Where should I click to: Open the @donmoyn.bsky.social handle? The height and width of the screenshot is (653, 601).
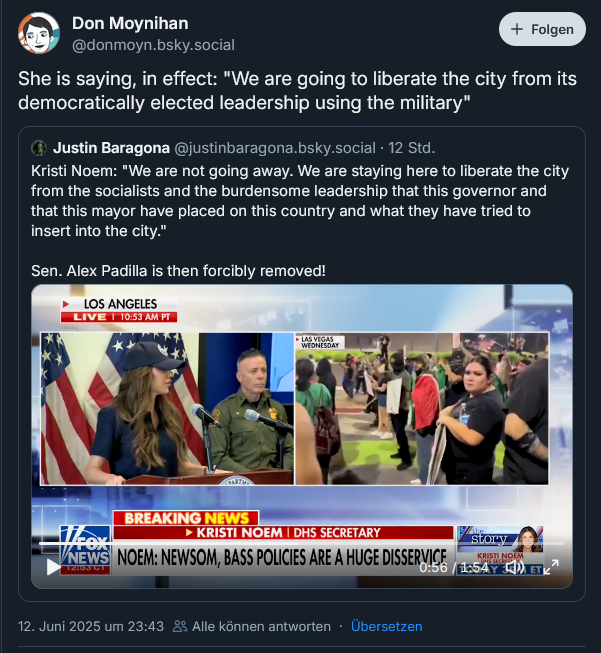point(153,45)
